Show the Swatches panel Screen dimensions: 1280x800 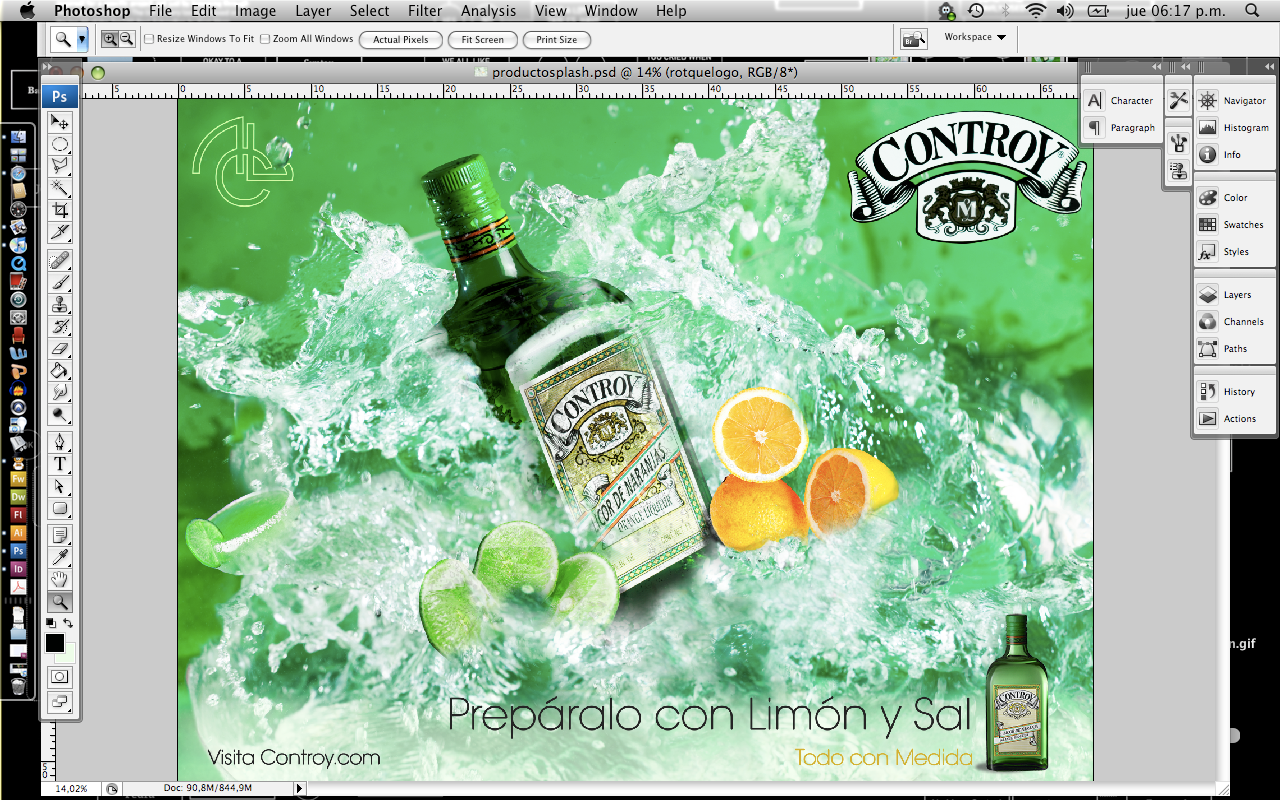[1240, 224]
